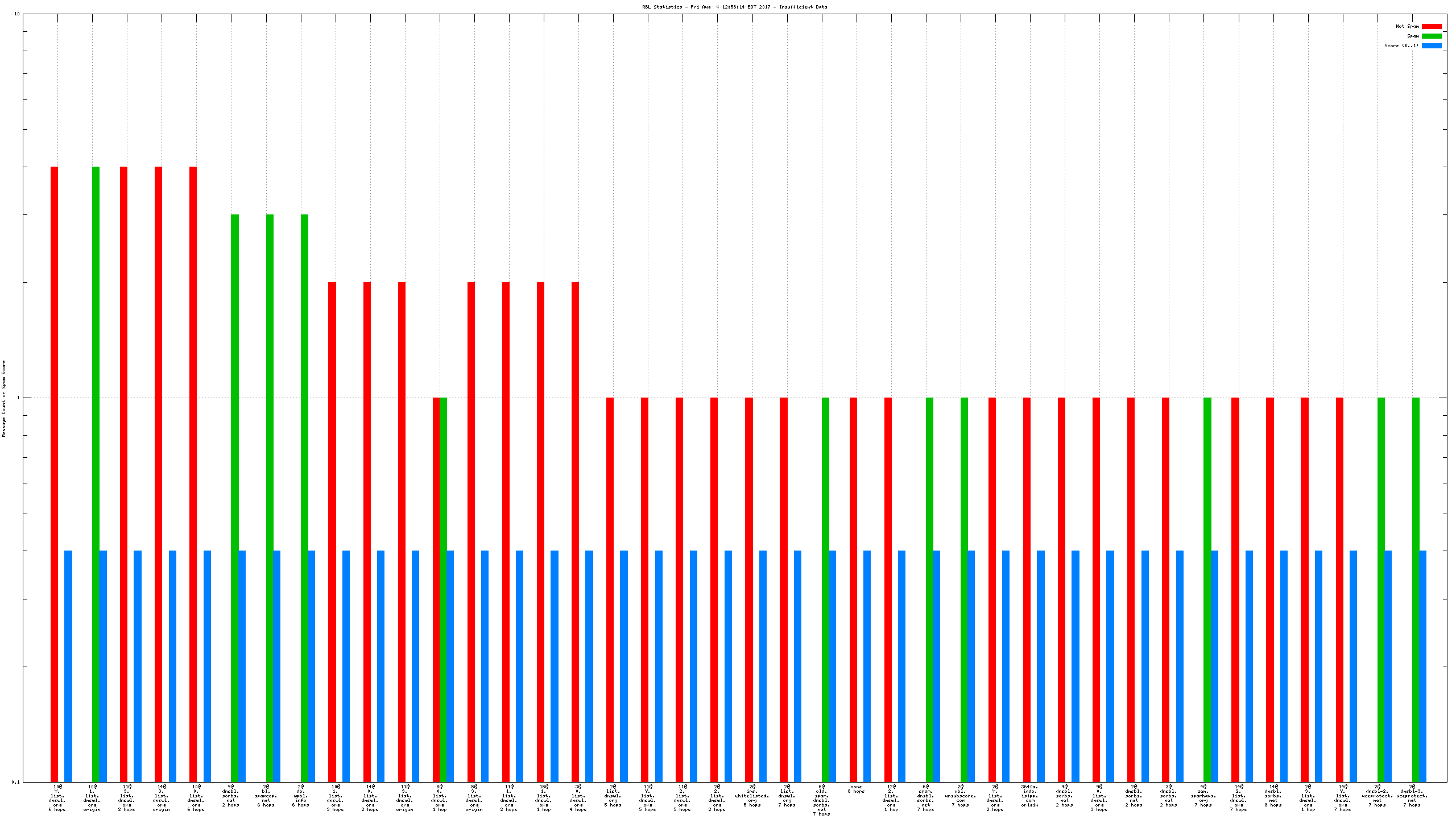The image size is (1456, 819).
Task: Click the dnsbl-3.uceprotect.net 7 hops label
Action: coord(1412,796)
